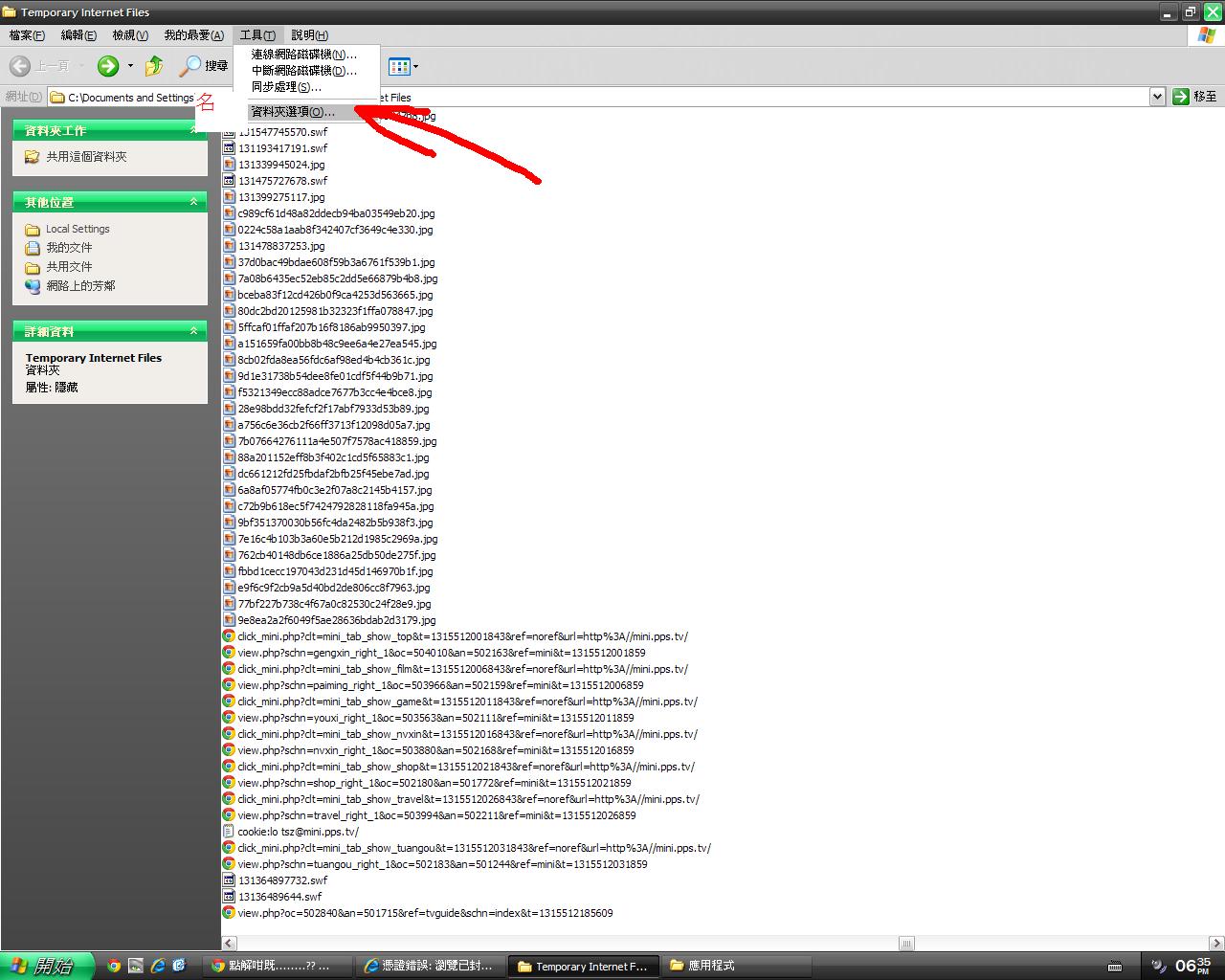Image resolution: width=1225 pixels, height=980 pixels.
Task: Open Local Settings folder in sidebar
Action: (x=78, y=229)
